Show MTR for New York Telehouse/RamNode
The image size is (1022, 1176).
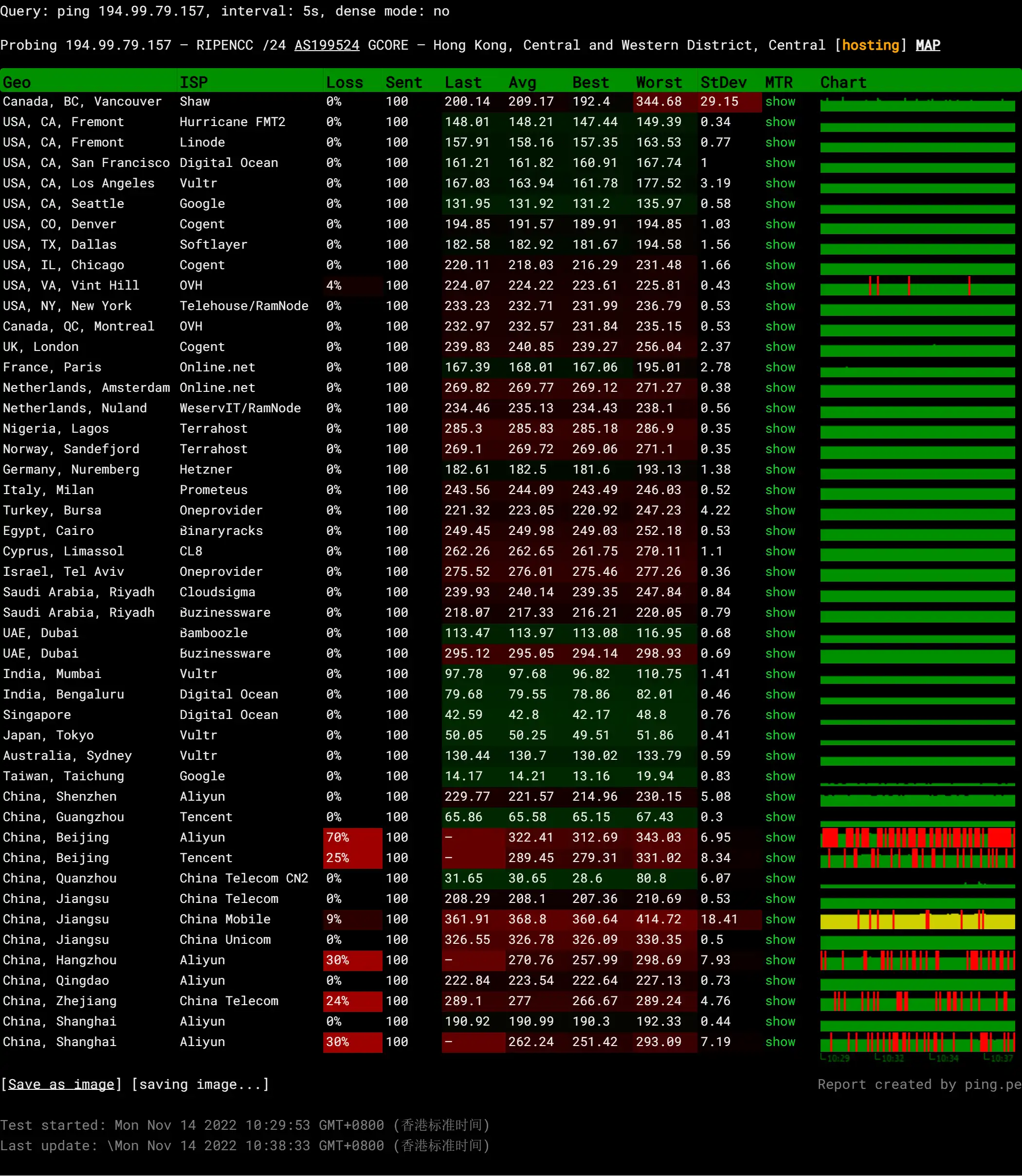(x=780, y=306)
